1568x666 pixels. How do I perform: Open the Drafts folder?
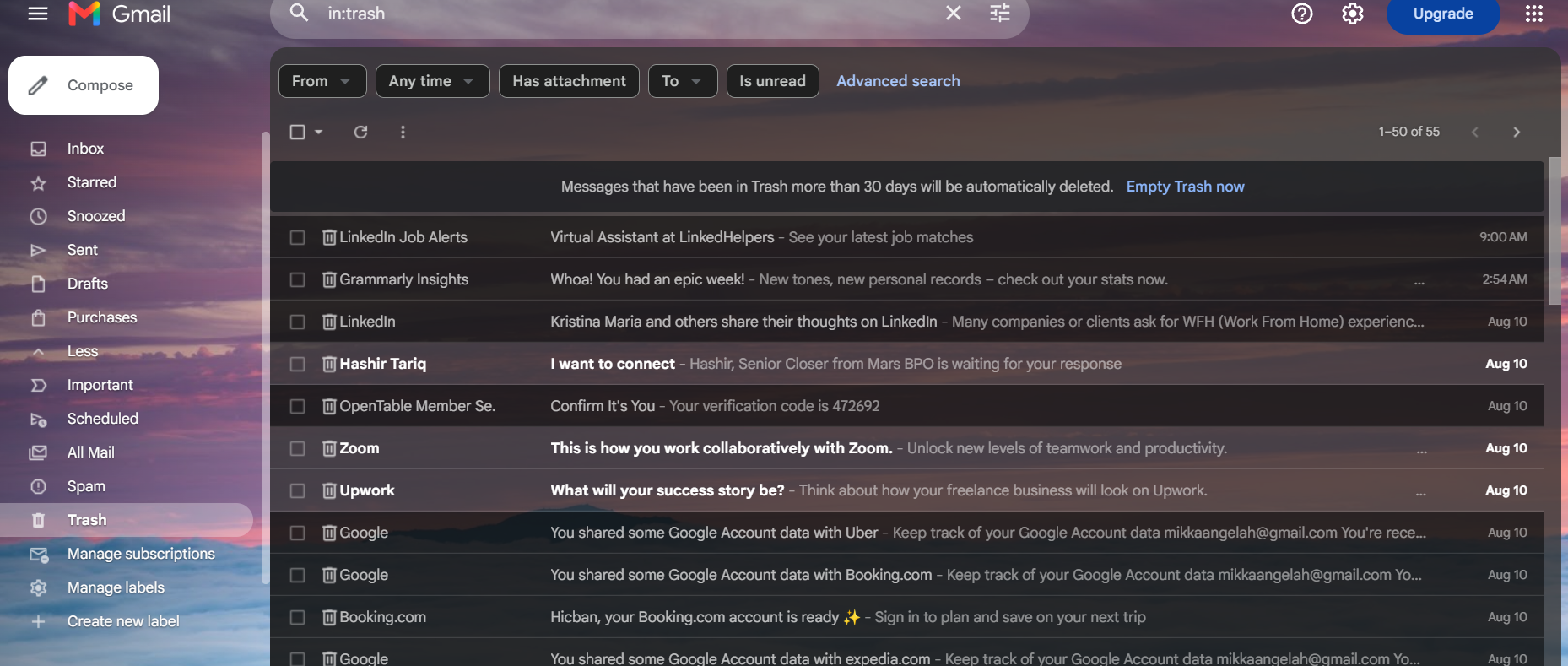tap(88, 284)
